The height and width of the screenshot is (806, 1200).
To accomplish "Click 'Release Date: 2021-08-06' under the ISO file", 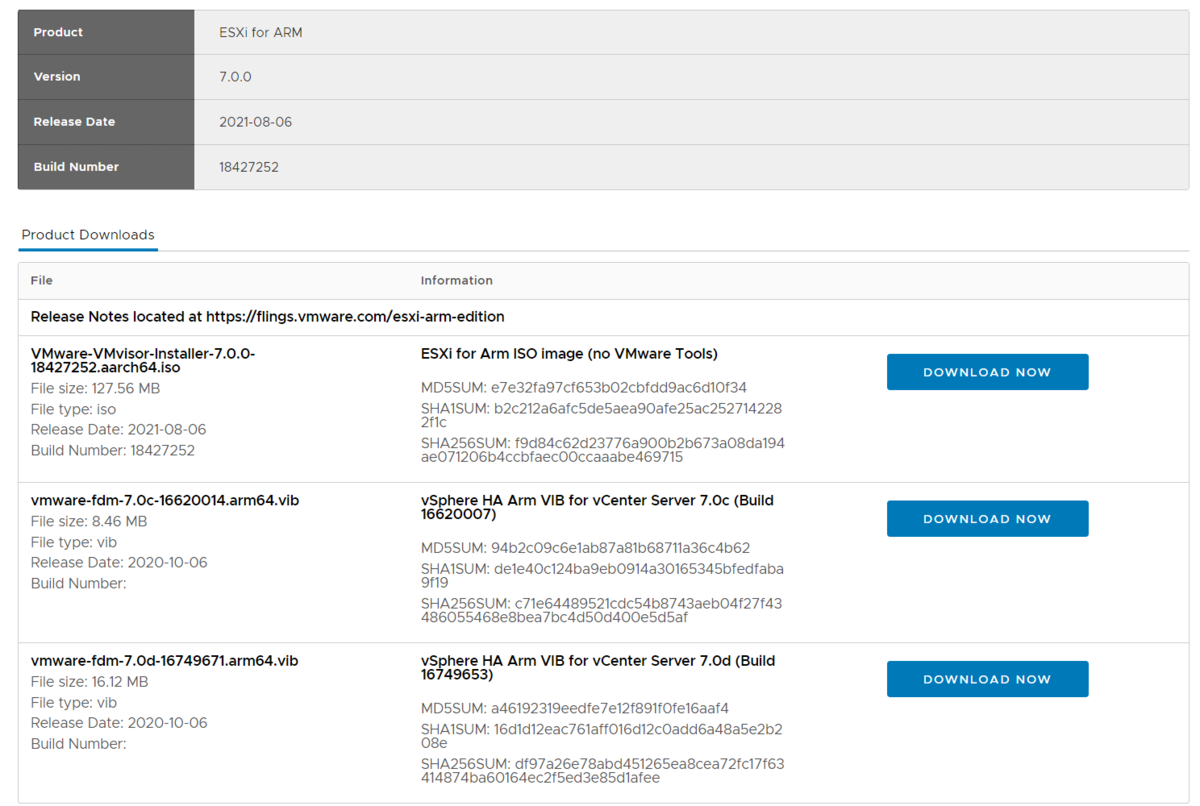I will [119, 430].
